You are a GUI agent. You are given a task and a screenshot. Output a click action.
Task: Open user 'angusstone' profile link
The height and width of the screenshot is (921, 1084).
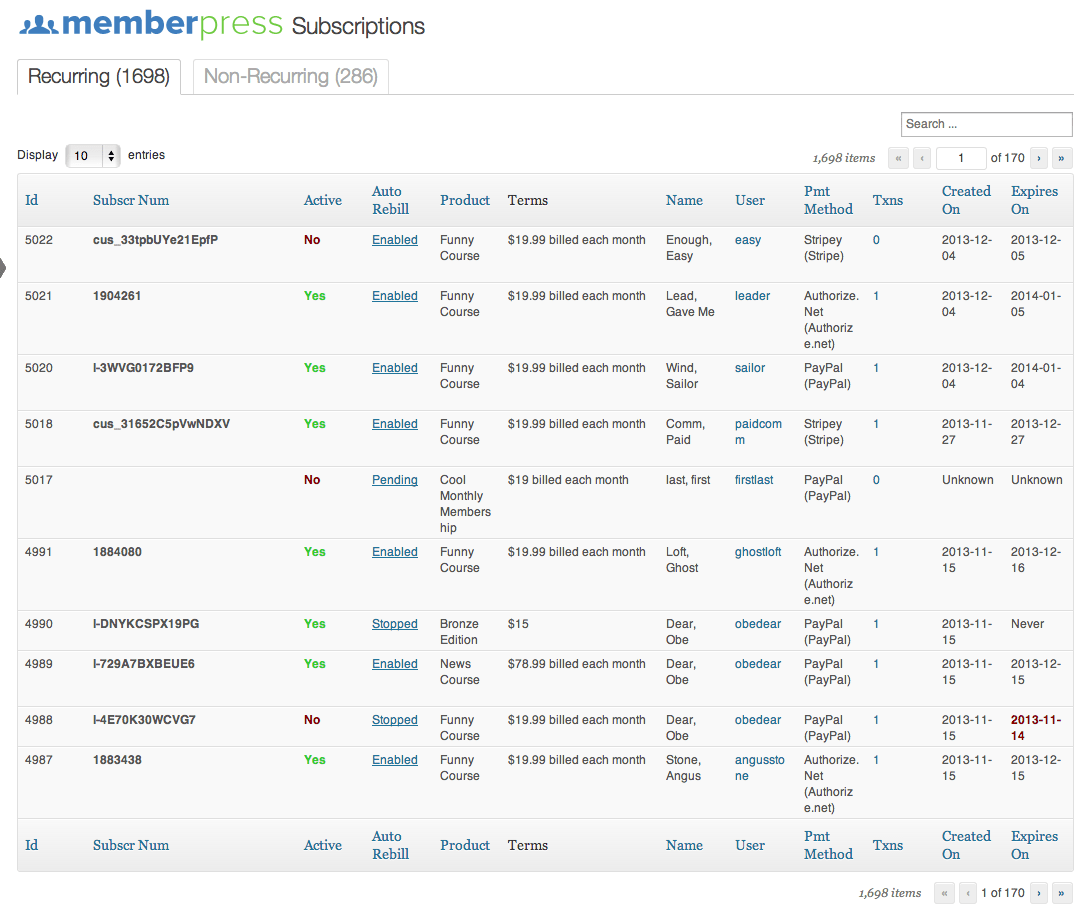click(760, 768)
